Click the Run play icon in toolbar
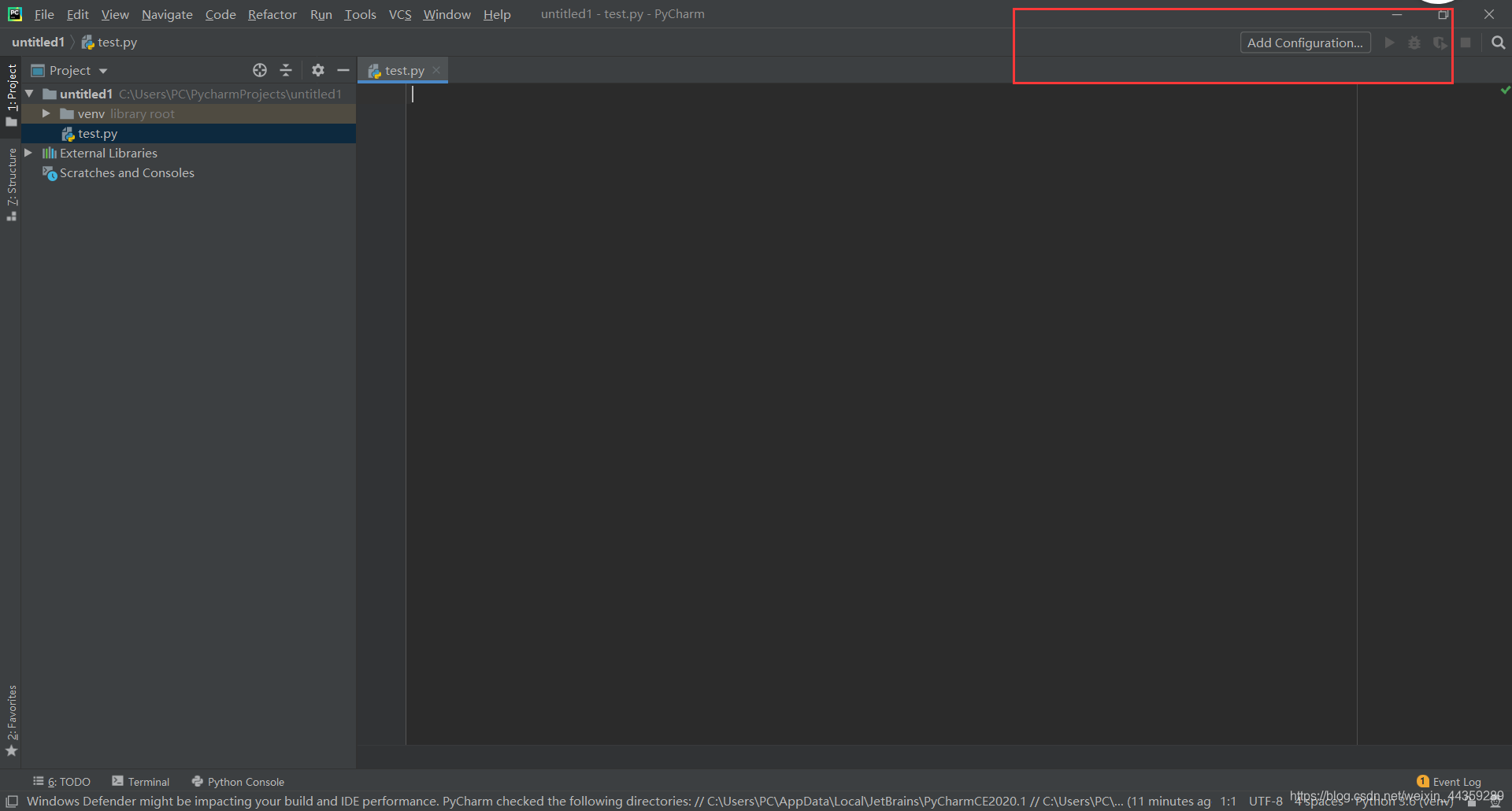 click(x=1390, y=43)
